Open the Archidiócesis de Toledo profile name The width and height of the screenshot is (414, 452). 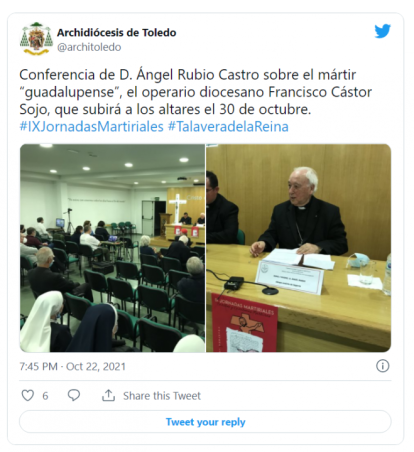coord(116,33)
